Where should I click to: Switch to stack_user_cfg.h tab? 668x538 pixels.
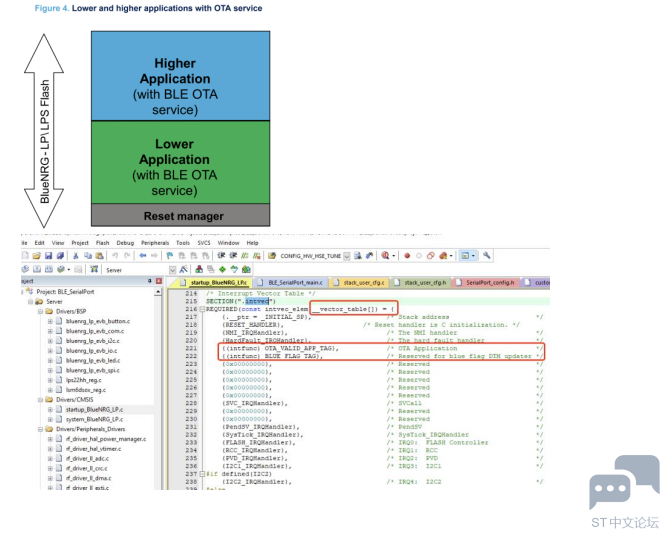point(420,282)
